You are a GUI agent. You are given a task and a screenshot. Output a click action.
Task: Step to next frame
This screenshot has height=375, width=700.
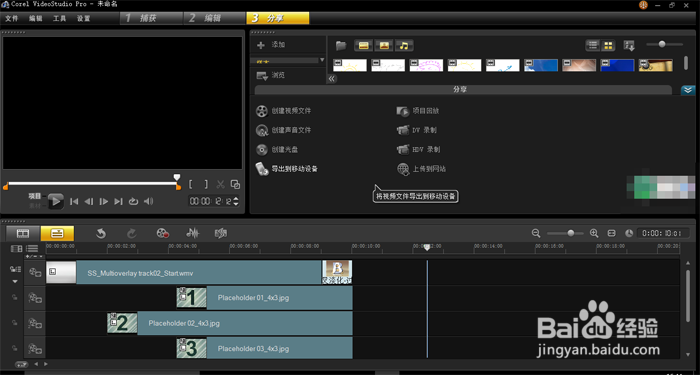(x=104, y=202)
